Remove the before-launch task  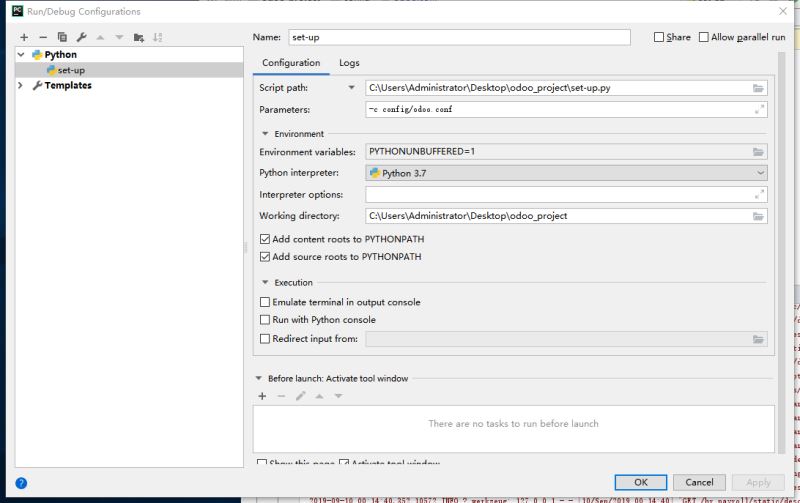pyautogui.click(x=281, y=396)
